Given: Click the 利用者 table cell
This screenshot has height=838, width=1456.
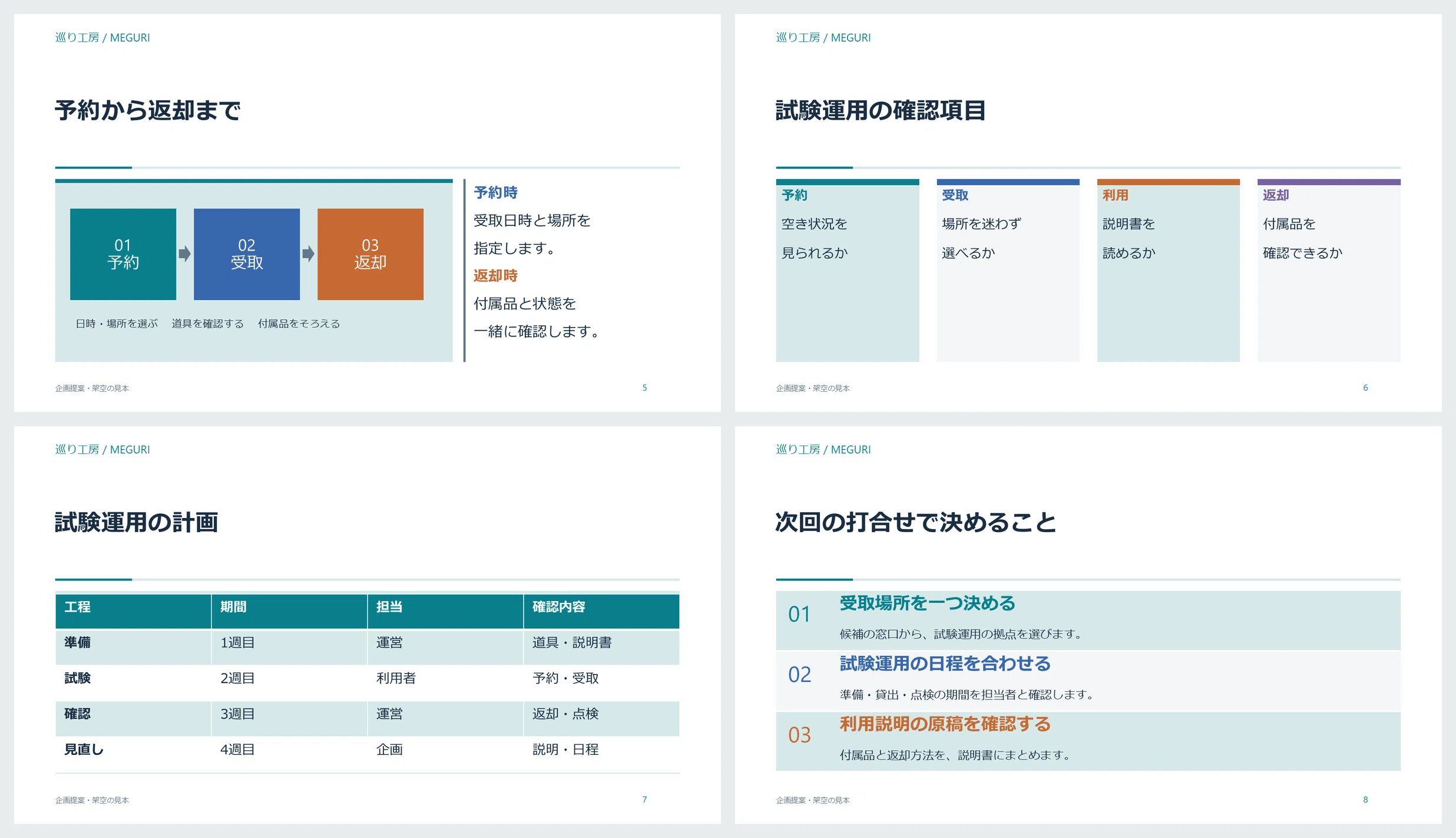Looking at the screenshot, I should pyautogui.click(x=445, y=683).
